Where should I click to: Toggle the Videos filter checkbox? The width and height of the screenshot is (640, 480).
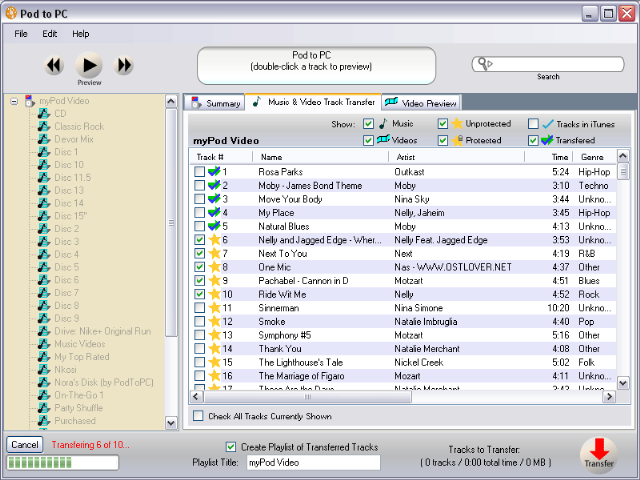click(x=368, y=140)
